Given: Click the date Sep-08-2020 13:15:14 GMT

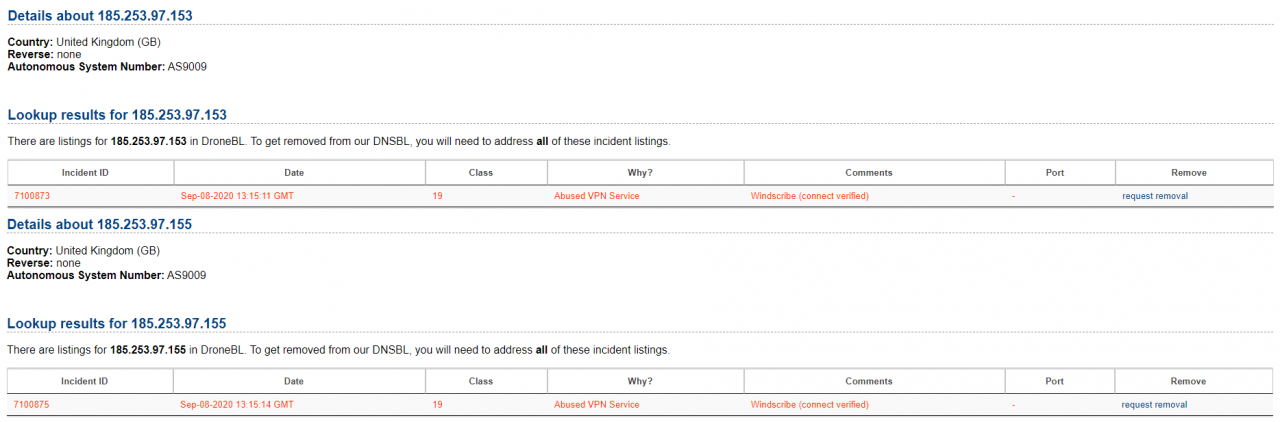Looking at the screenshot, I should pos(236,405).
